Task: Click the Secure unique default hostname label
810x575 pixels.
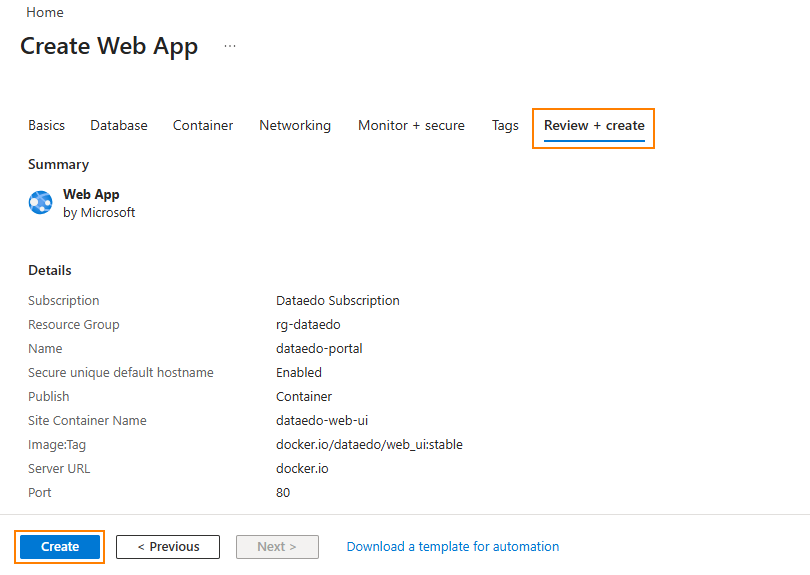Action: pyautogui.click(x=121, y=373)
